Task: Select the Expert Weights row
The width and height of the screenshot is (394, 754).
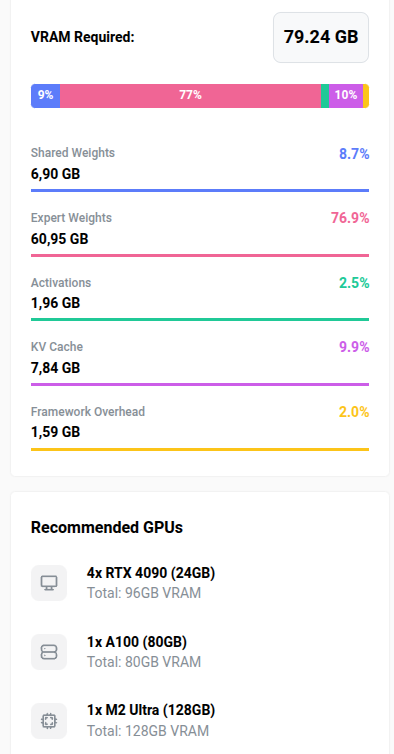Action: pyautogui.click(x=200, y=233)
